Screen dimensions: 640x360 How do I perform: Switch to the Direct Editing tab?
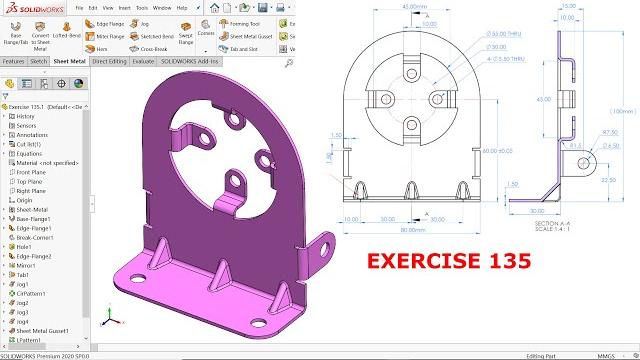pos(109,61)
